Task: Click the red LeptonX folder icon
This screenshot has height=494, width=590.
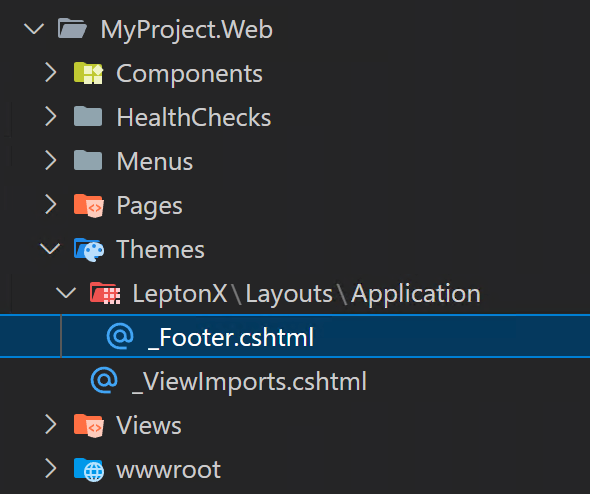Action: tap(105, 293)
